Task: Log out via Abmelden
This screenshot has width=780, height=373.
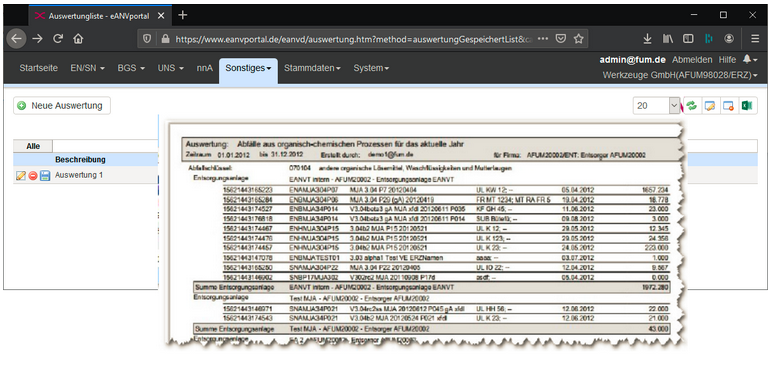Action: [x=692, y=60]
